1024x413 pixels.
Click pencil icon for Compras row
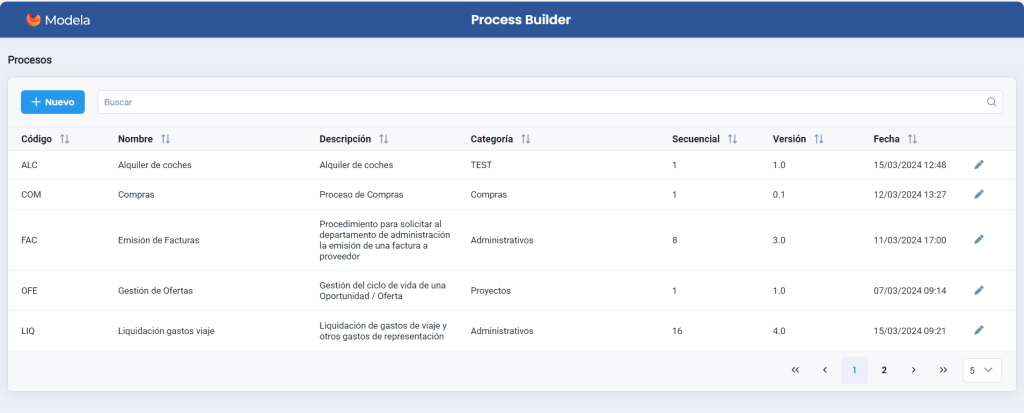tap(979, 194)
